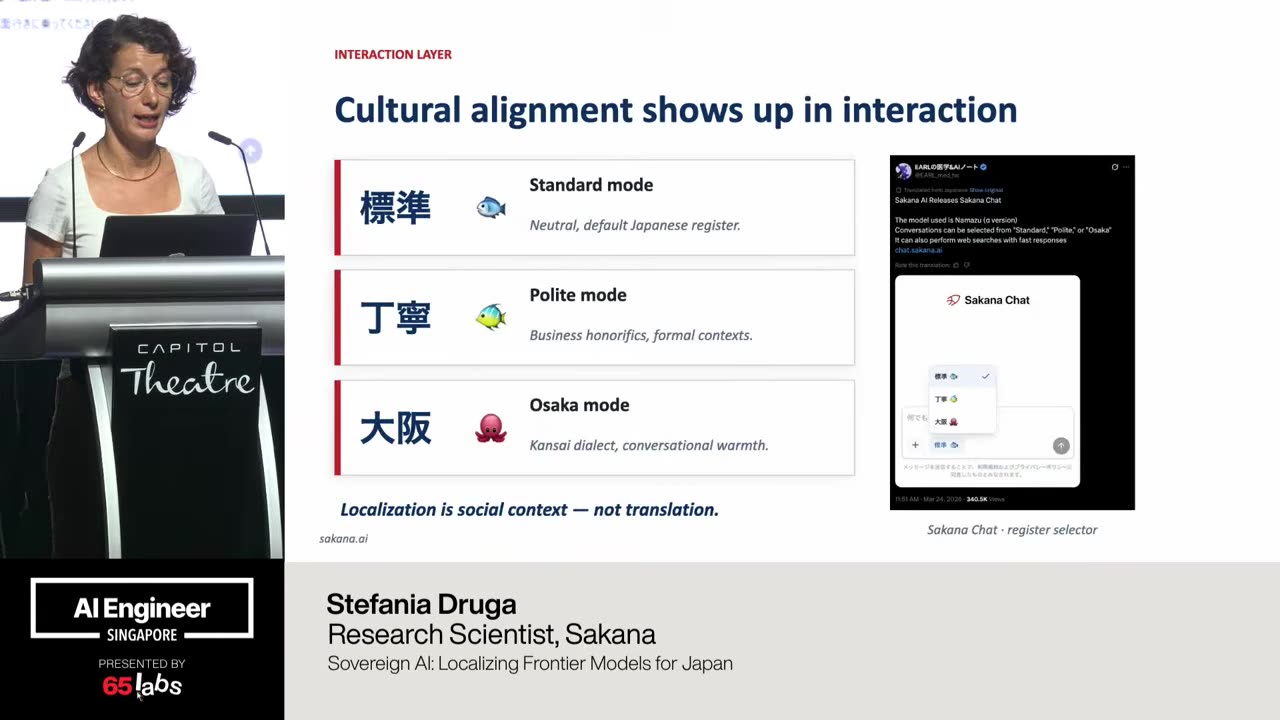Click the blue fish icon for Standard mode
Screen dimensions: 1280x720
click(x=491, y=208)
